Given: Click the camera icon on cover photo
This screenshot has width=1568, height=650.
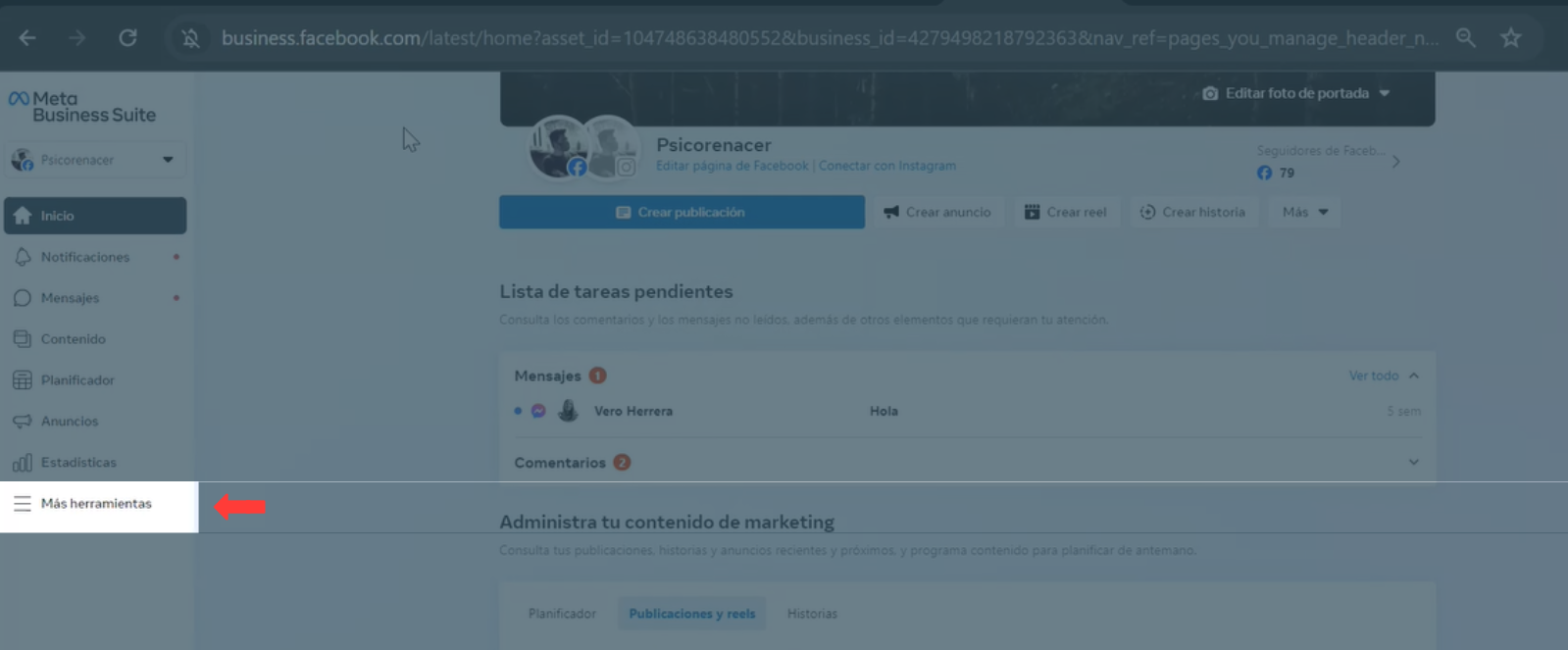Looking at the screenshot, I should coord(1210,93).
